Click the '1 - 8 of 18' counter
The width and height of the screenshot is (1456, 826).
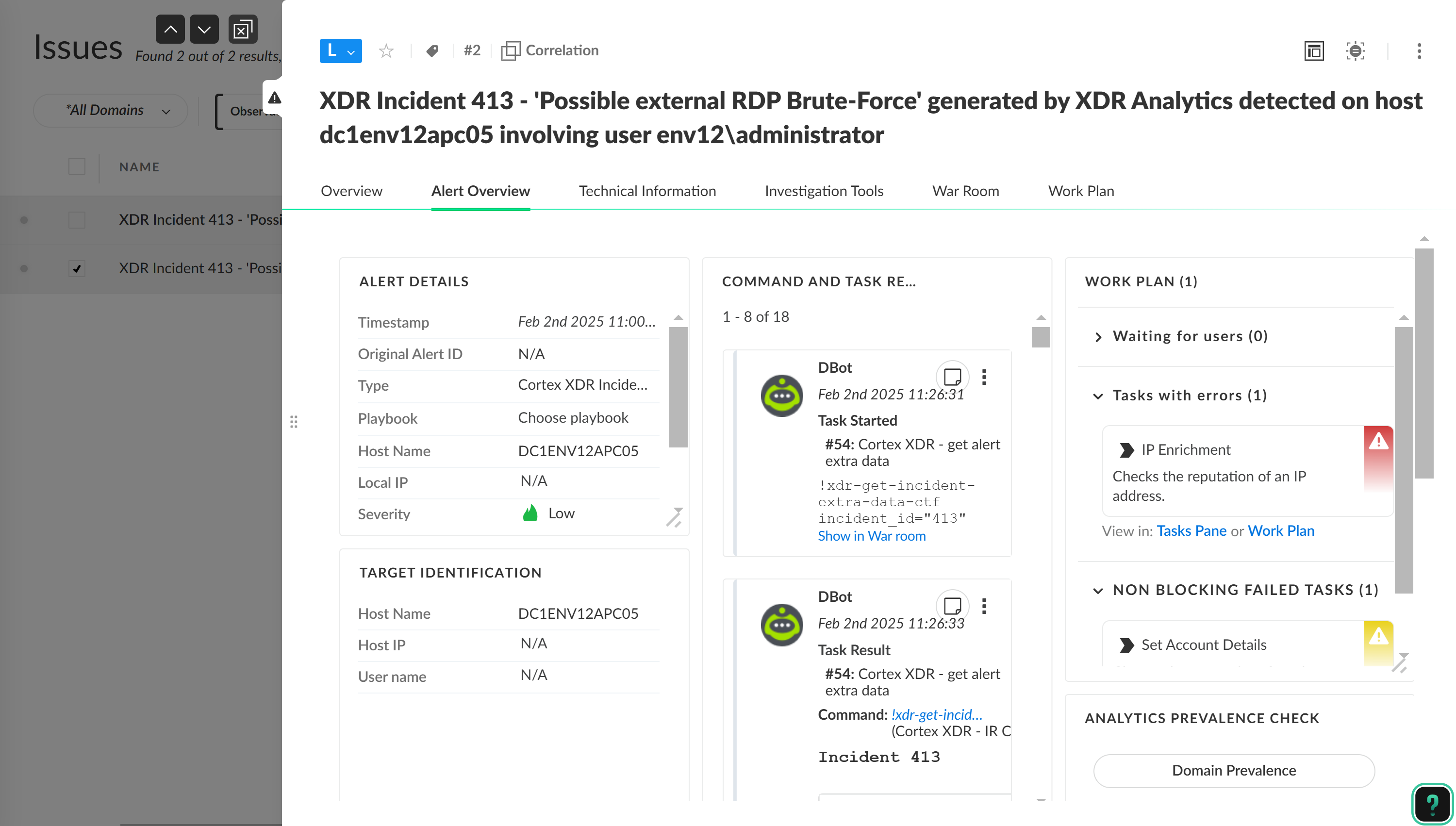pos(756,316)
